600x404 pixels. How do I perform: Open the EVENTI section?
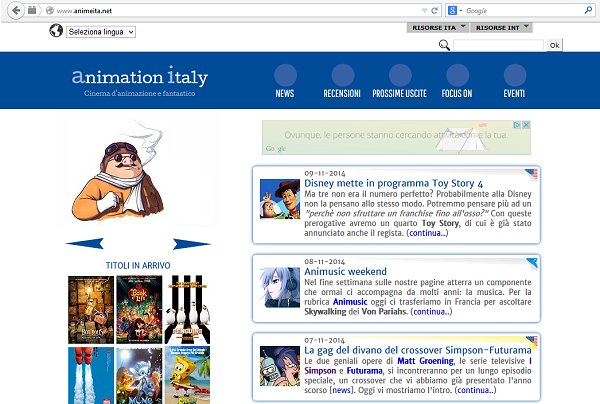pyautogui.click(x=514, y=81)
